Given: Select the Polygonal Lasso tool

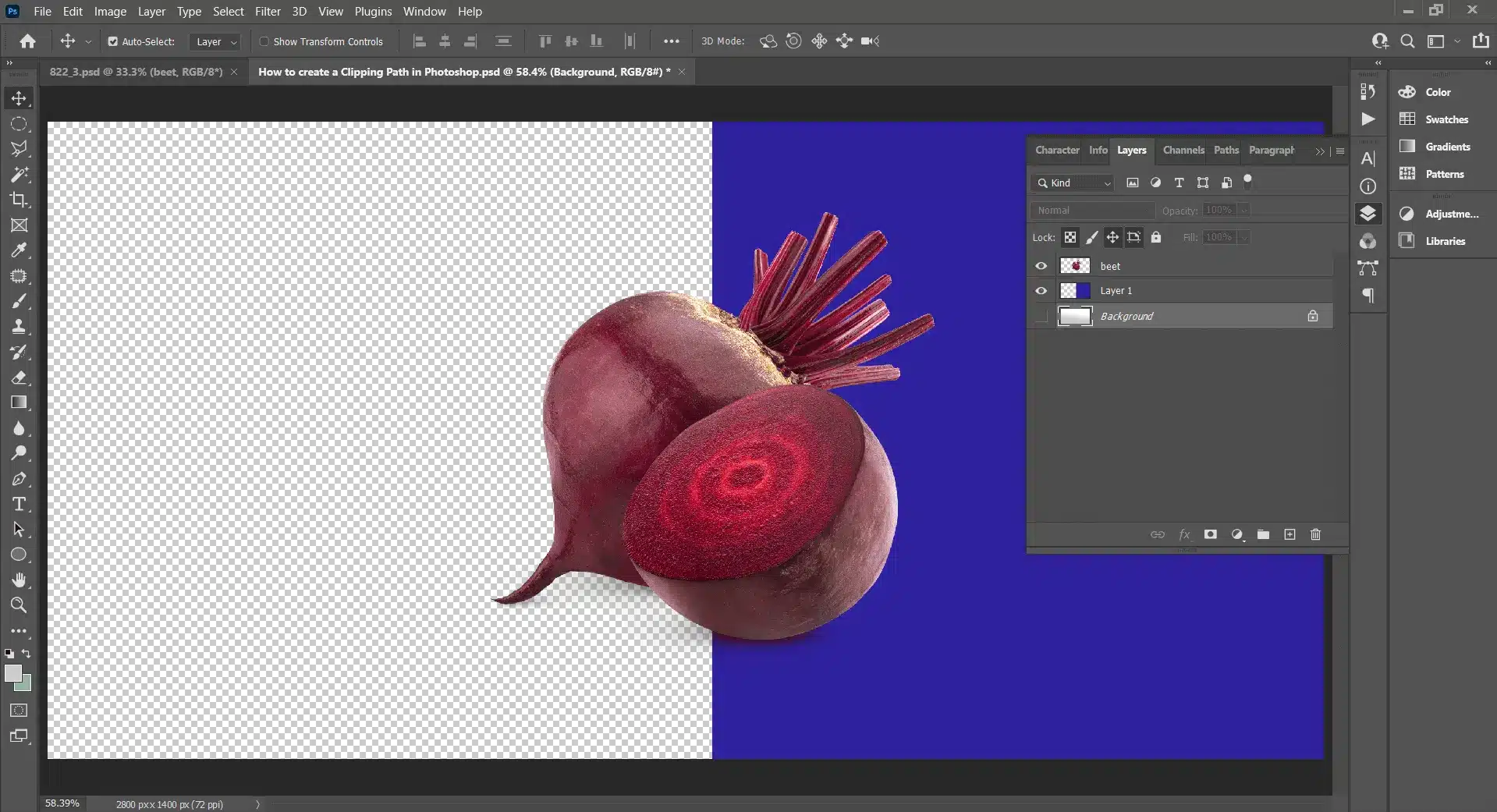Looking at the screenshot, I should click(19, 149).
